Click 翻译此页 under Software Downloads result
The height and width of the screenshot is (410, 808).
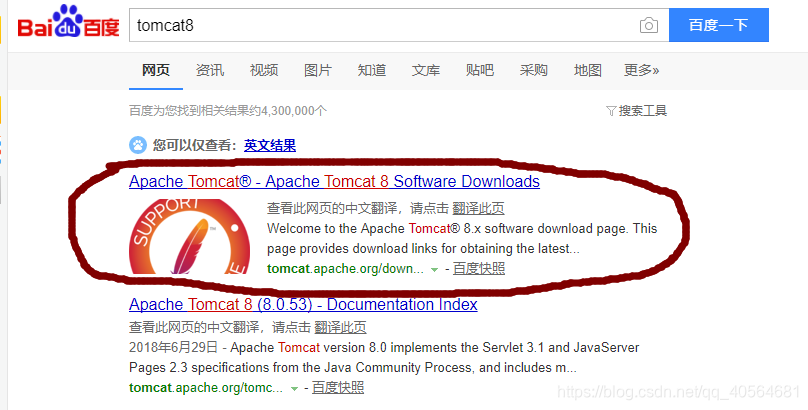point(478,208)
